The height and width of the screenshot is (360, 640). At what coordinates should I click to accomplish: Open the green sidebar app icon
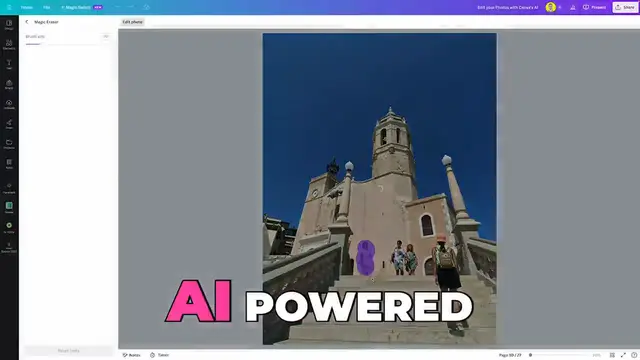tap(9, 207)
